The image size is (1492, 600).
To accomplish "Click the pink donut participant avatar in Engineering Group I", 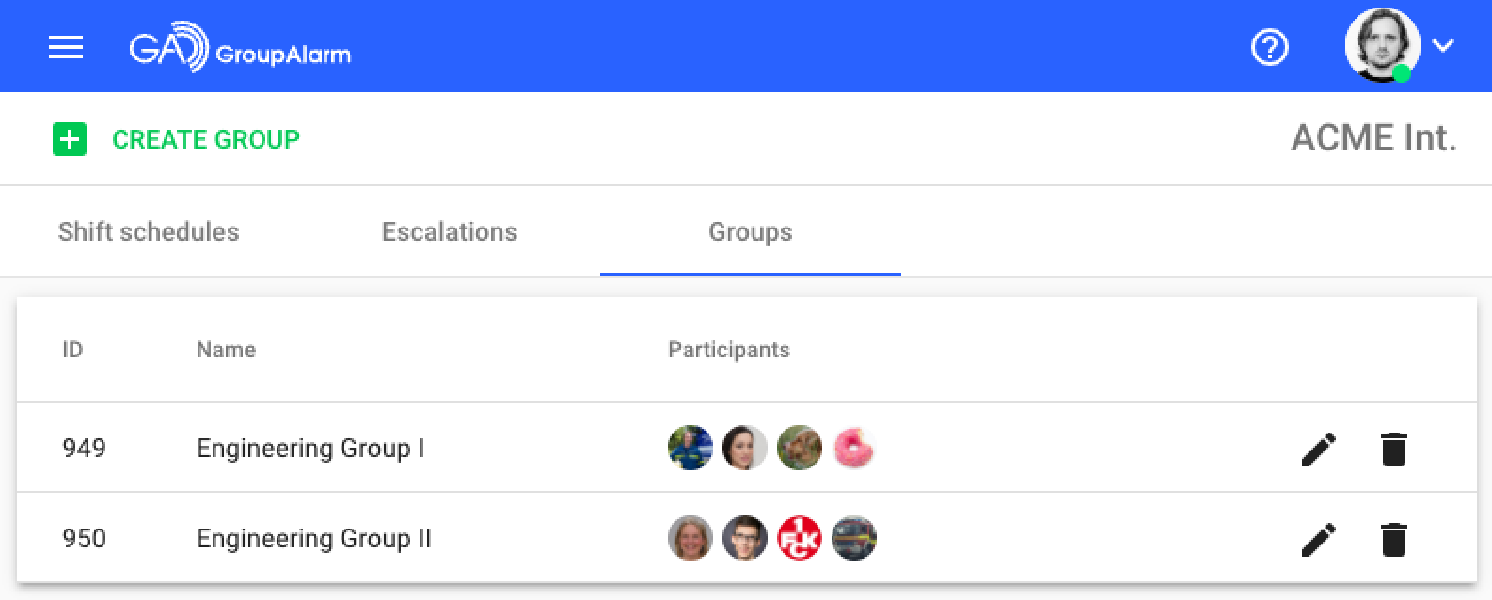I will [854, 448].
